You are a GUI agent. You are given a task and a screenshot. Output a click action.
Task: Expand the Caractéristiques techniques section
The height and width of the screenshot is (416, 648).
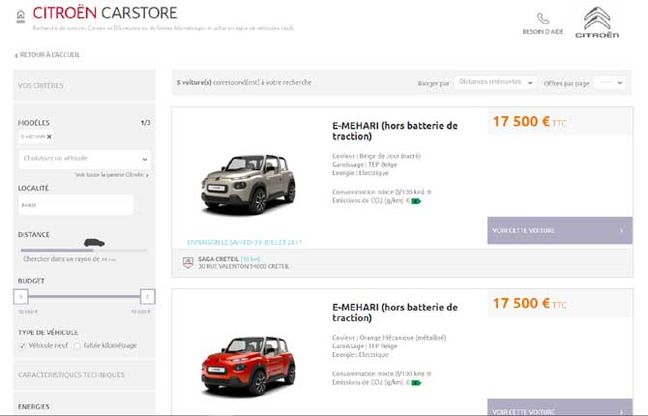[84, 375]
